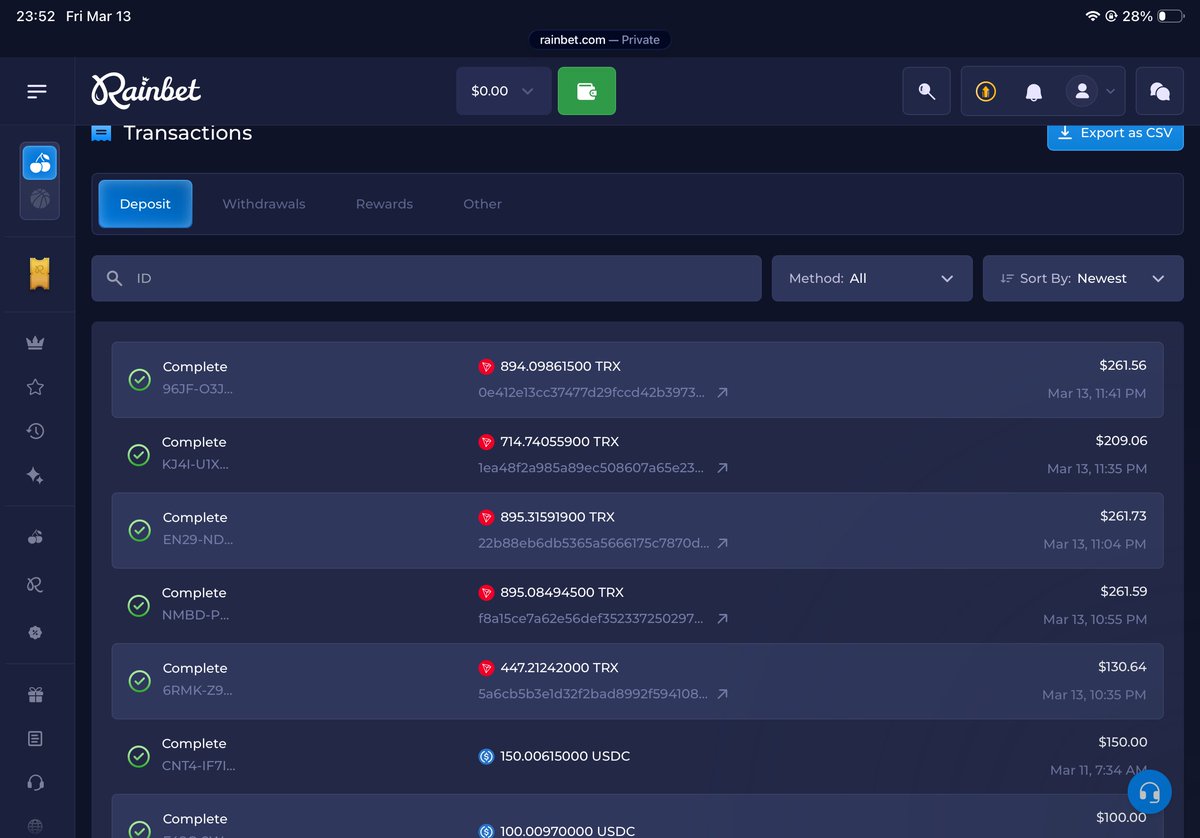The width and height of the screenshot is (1200, 838).
Task: Open the floating blue live support button
Action: point(1150,793)
